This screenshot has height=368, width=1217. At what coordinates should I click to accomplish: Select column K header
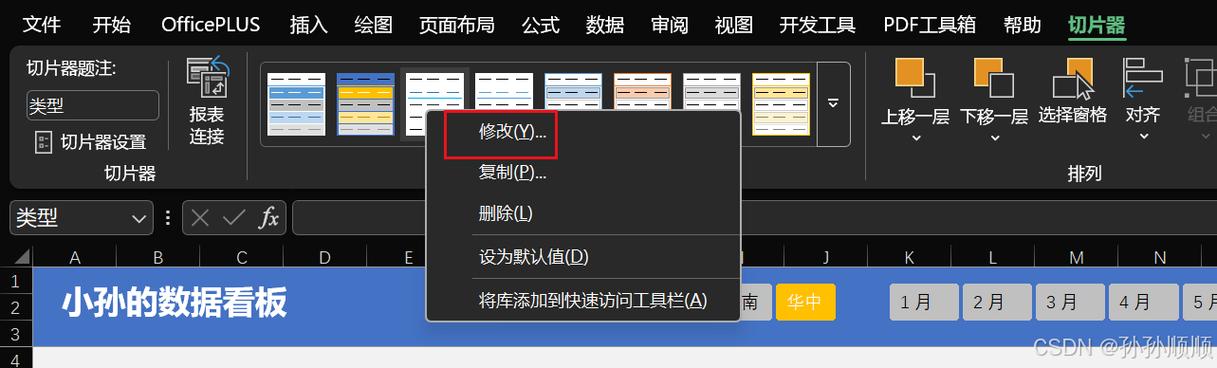(x=910, y=258)
